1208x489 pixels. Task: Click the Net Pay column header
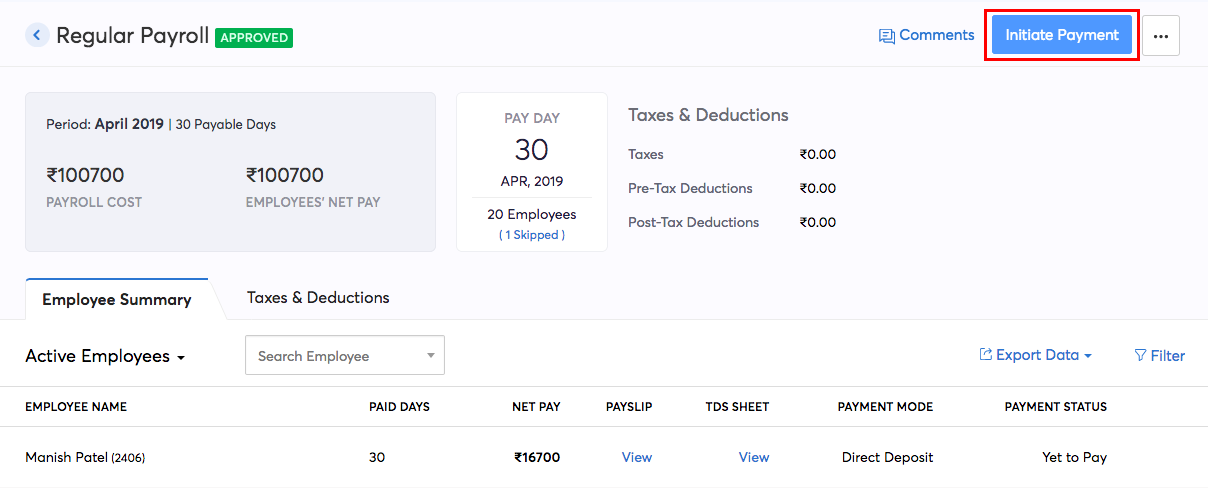click(536, 407)
